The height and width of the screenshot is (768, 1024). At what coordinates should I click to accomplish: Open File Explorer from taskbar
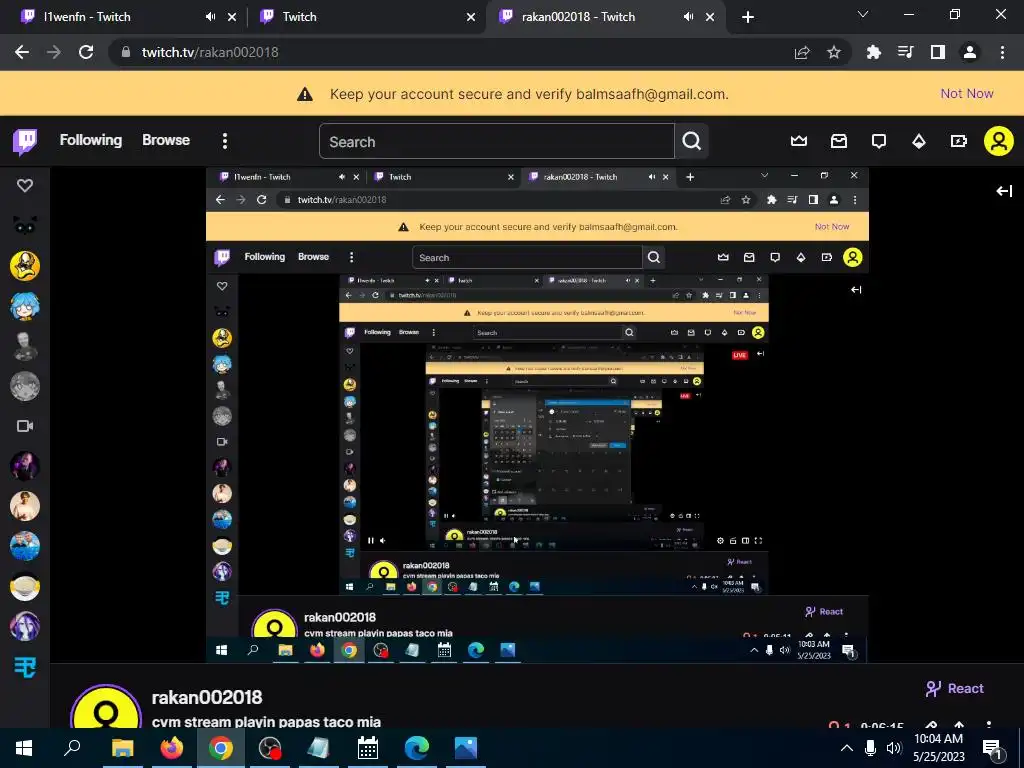pyautogui.click(x=123, y=748)
